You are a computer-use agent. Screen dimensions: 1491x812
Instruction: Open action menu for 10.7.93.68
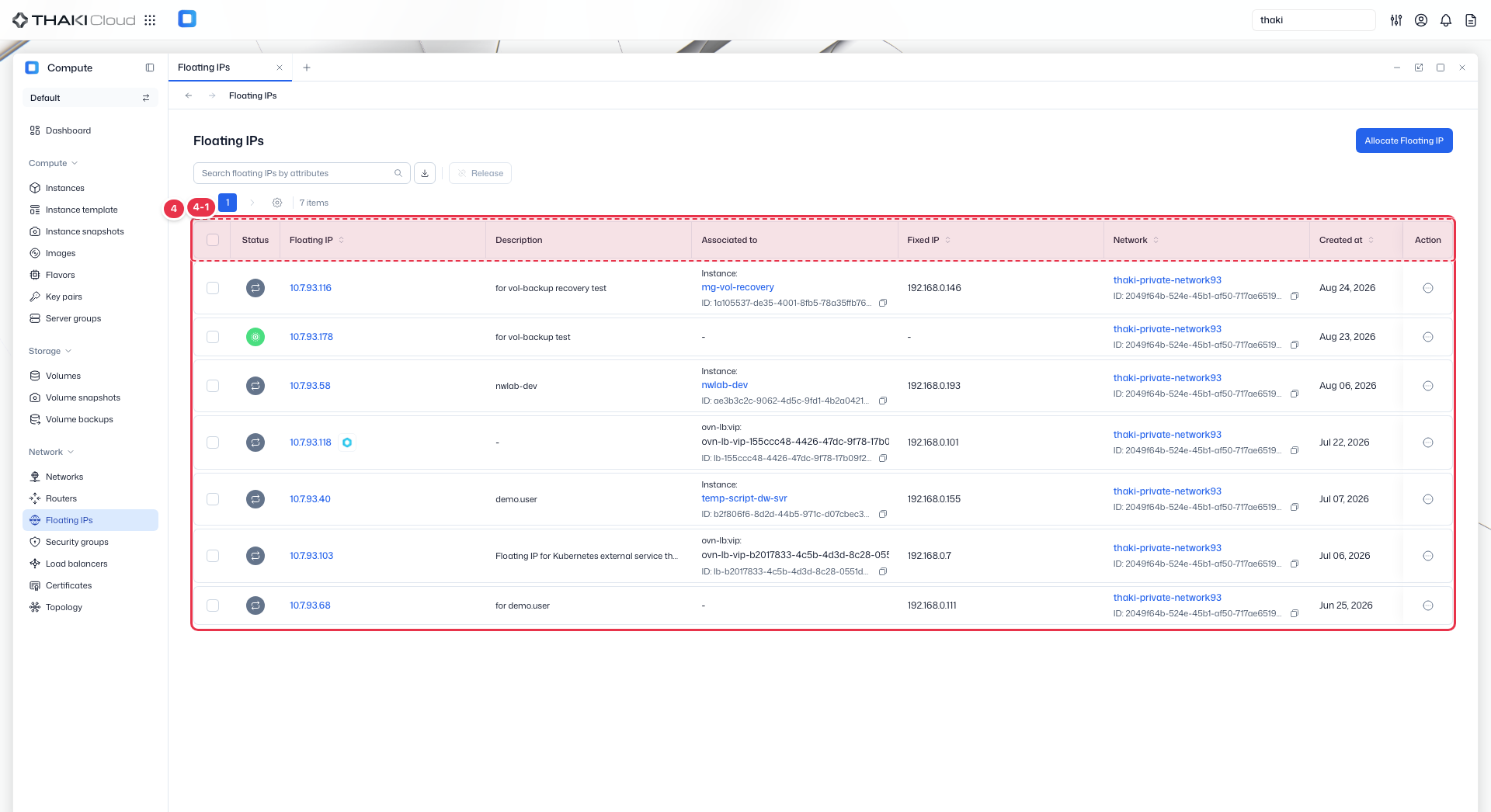1428,606
